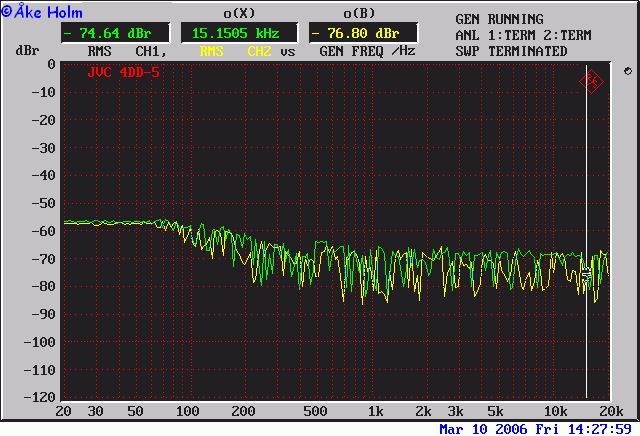Click the 'CH1,' trace label
The height and width of the screenshot is (436, 640).
[x=151, y=51]
